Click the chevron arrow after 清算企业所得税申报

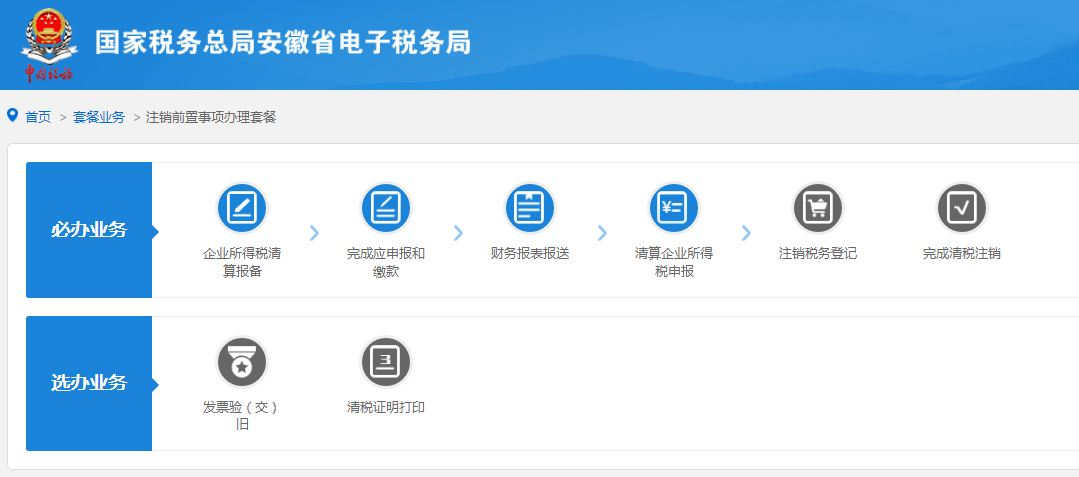point(746,233)
